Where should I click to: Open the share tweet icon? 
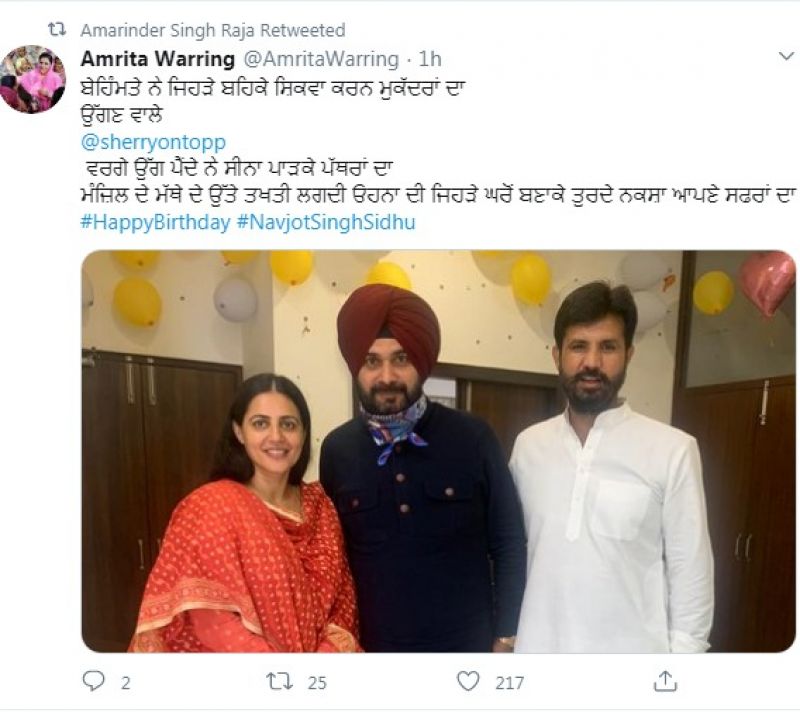pos(665,681)
